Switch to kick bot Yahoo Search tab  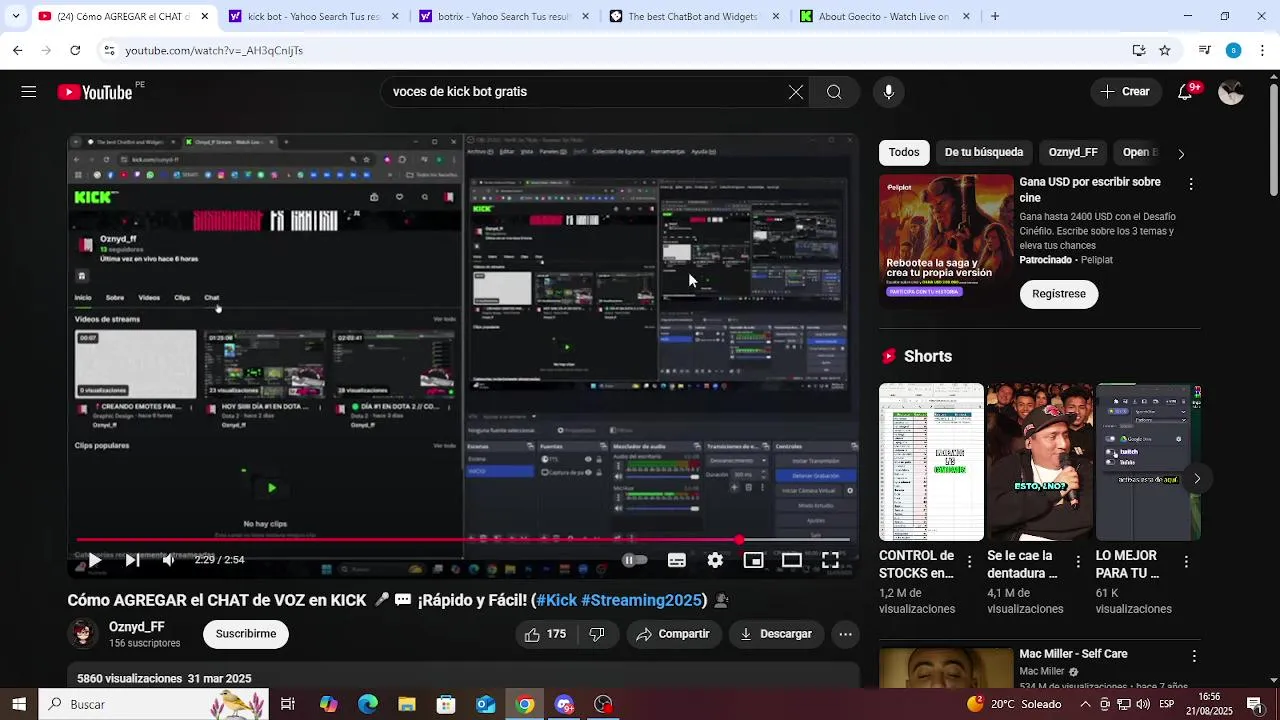[314, 16]
